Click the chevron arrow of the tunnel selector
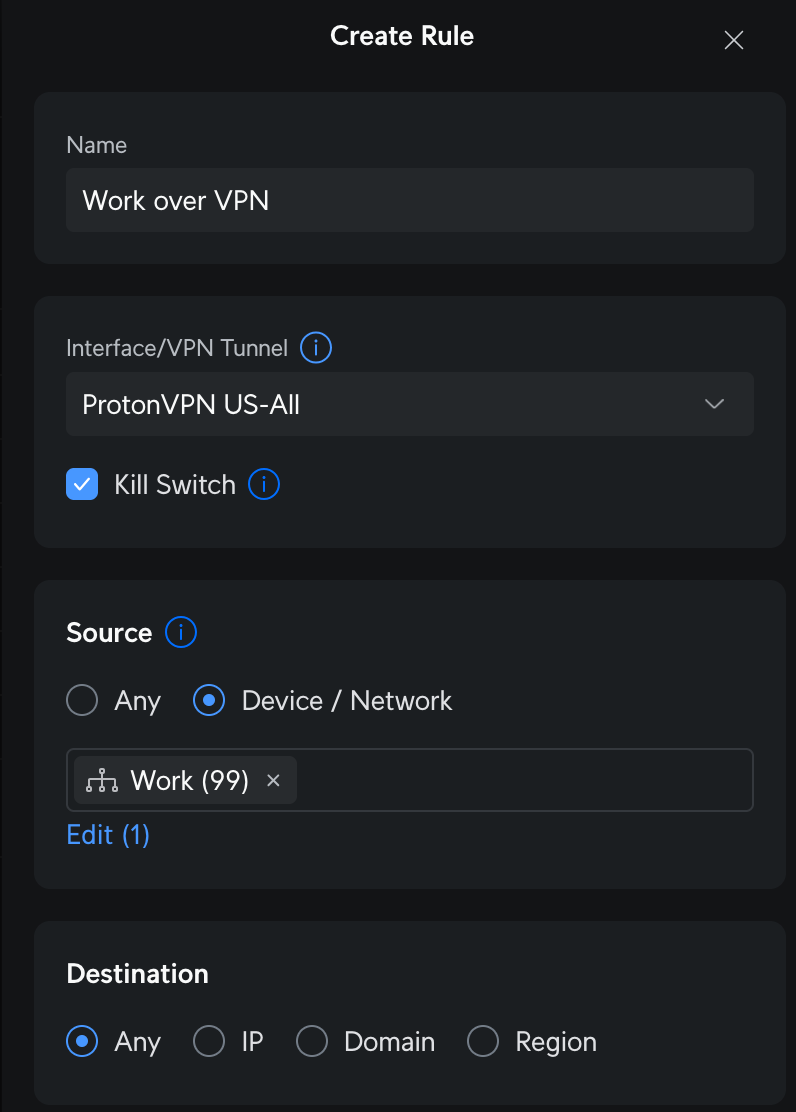The width and height of the screenshot is (796, 1112). (x=714, y=404)
